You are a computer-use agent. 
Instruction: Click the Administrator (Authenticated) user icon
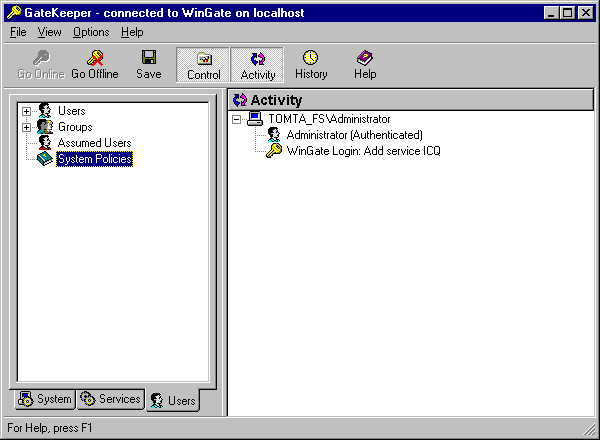coord(274,135)
